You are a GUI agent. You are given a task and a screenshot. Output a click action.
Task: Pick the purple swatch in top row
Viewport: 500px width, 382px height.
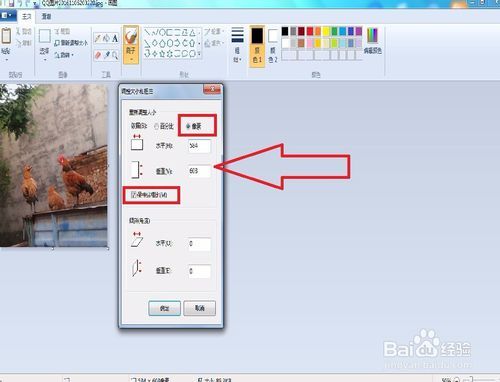359,31
